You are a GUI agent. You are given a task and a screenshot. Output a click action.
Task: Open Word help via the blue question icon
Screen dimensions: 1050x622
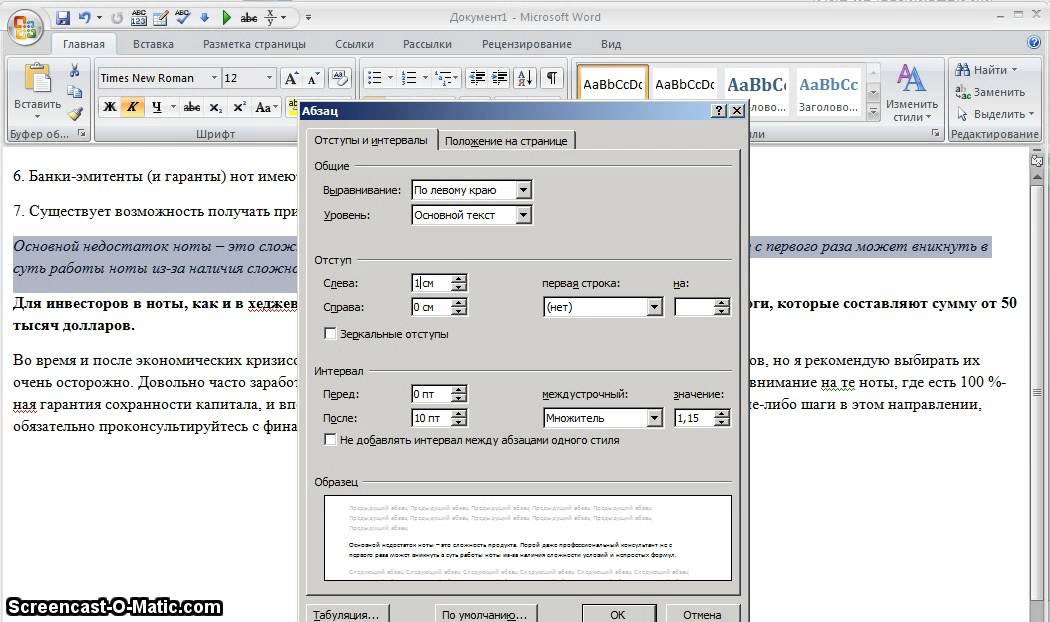(x=1033, y=42)
